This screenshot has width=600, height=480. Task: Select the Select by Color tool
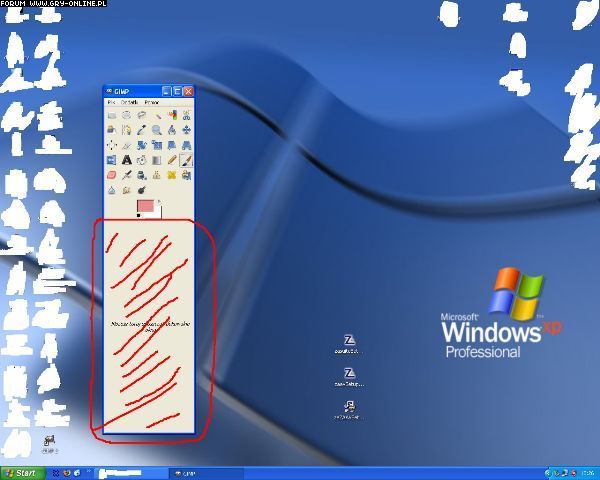point(172,115)
